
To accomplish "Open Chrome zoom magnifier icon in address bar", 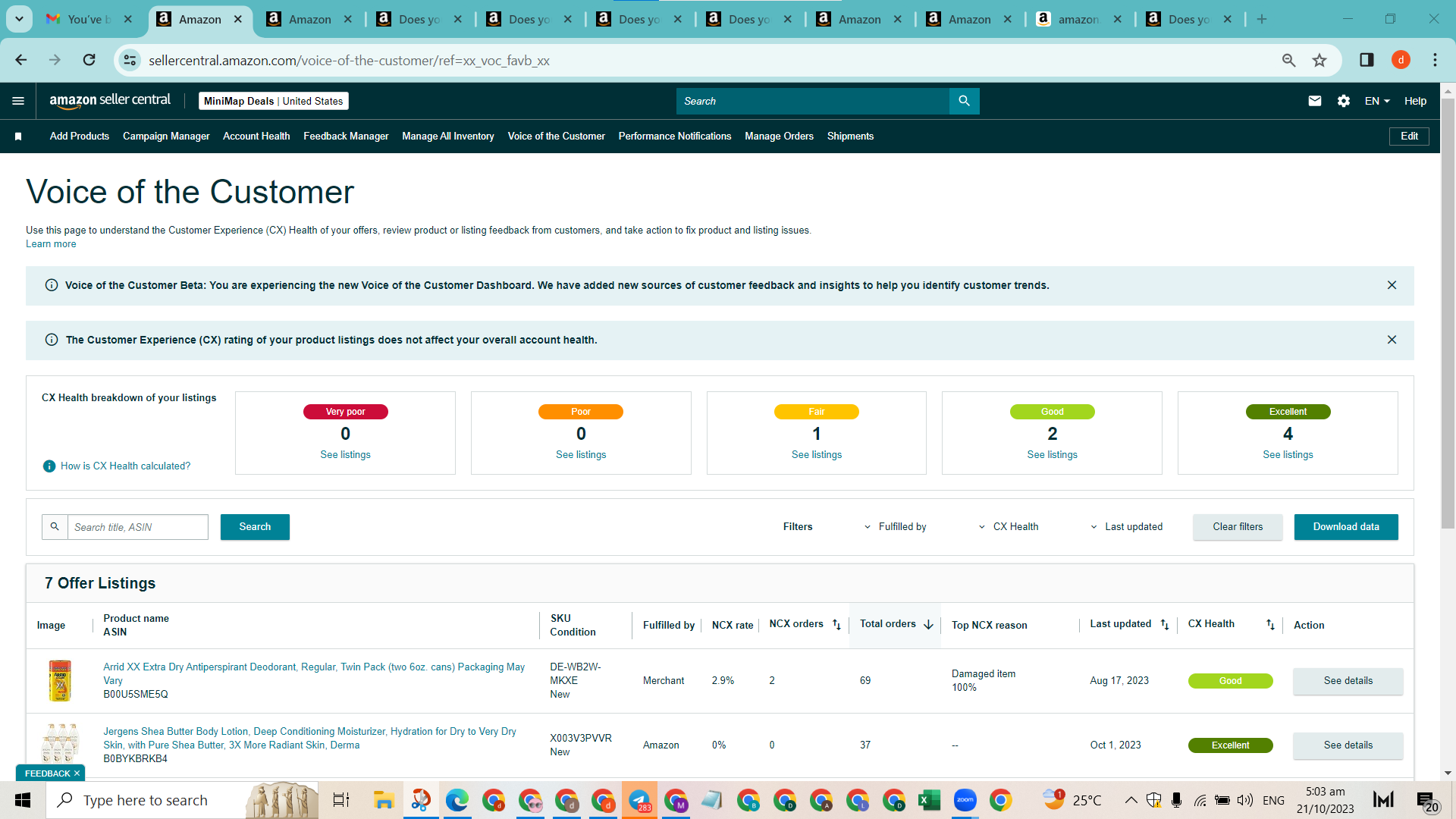I will point(1288,60).
